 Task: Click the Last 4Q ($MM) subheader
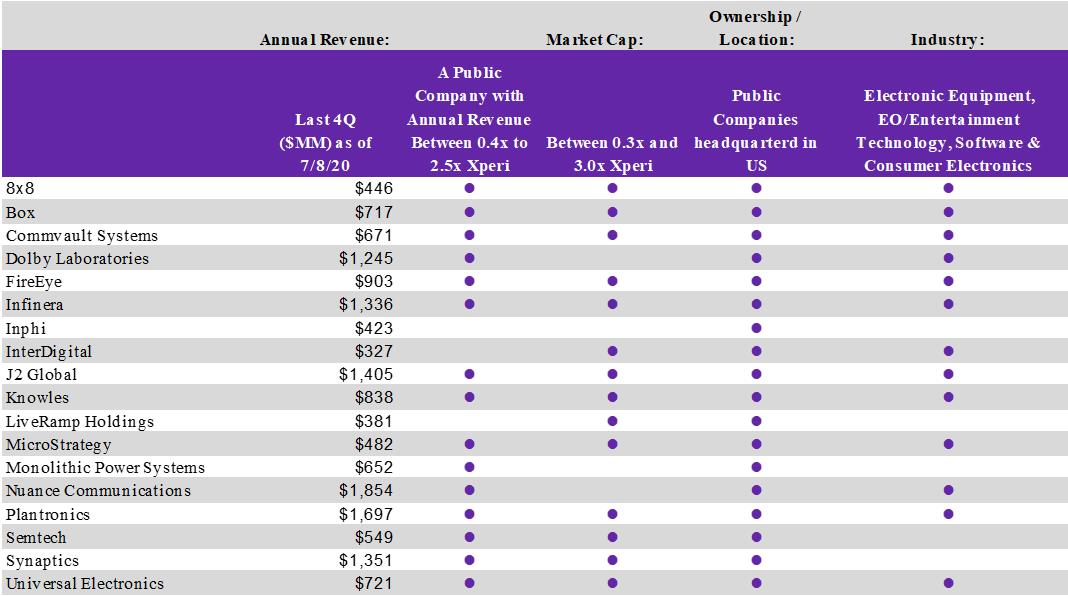326,142
